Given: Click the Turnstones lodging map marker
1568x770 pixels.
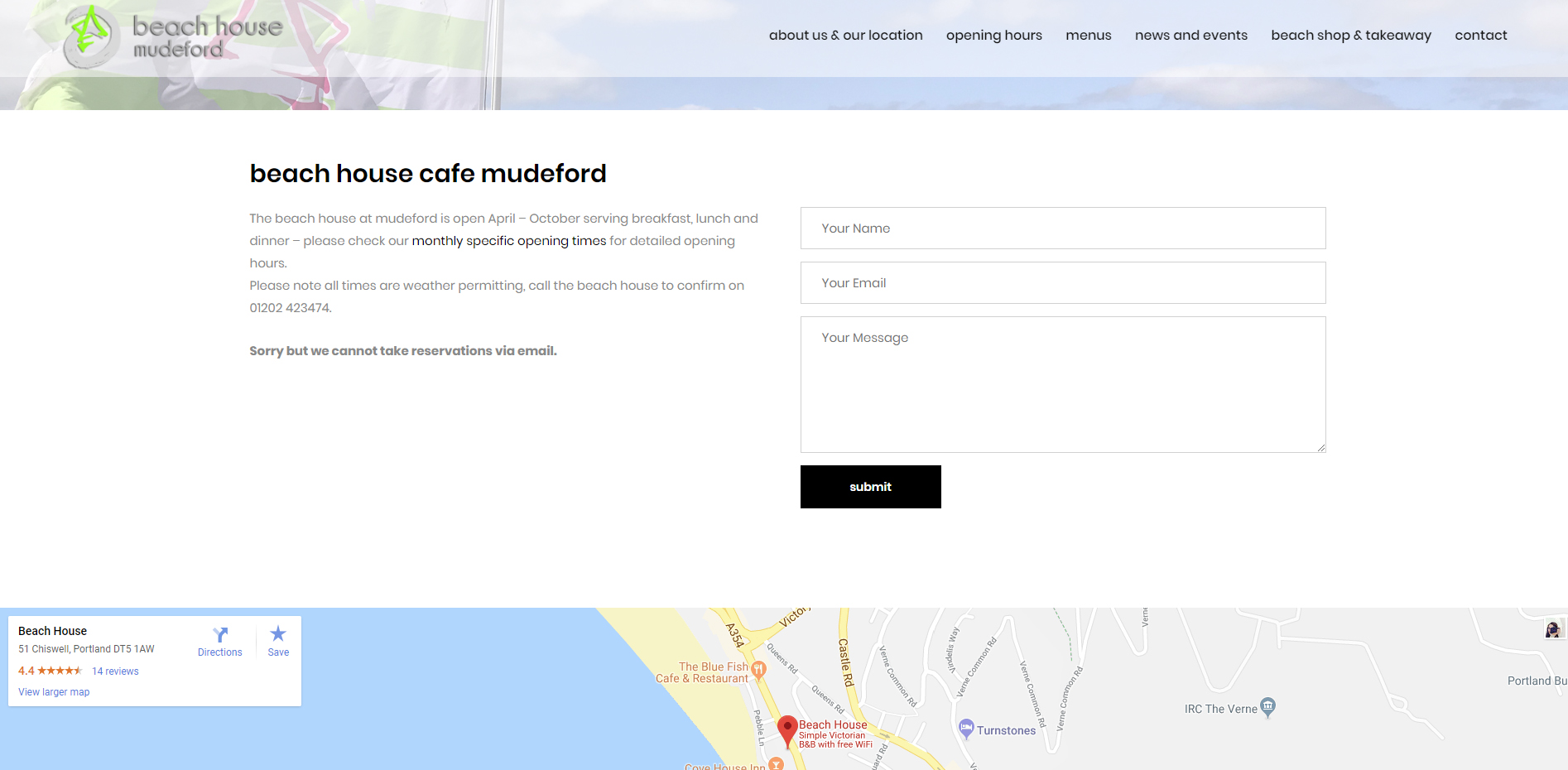Looking at the screenshot, I should tap(966, 729).
